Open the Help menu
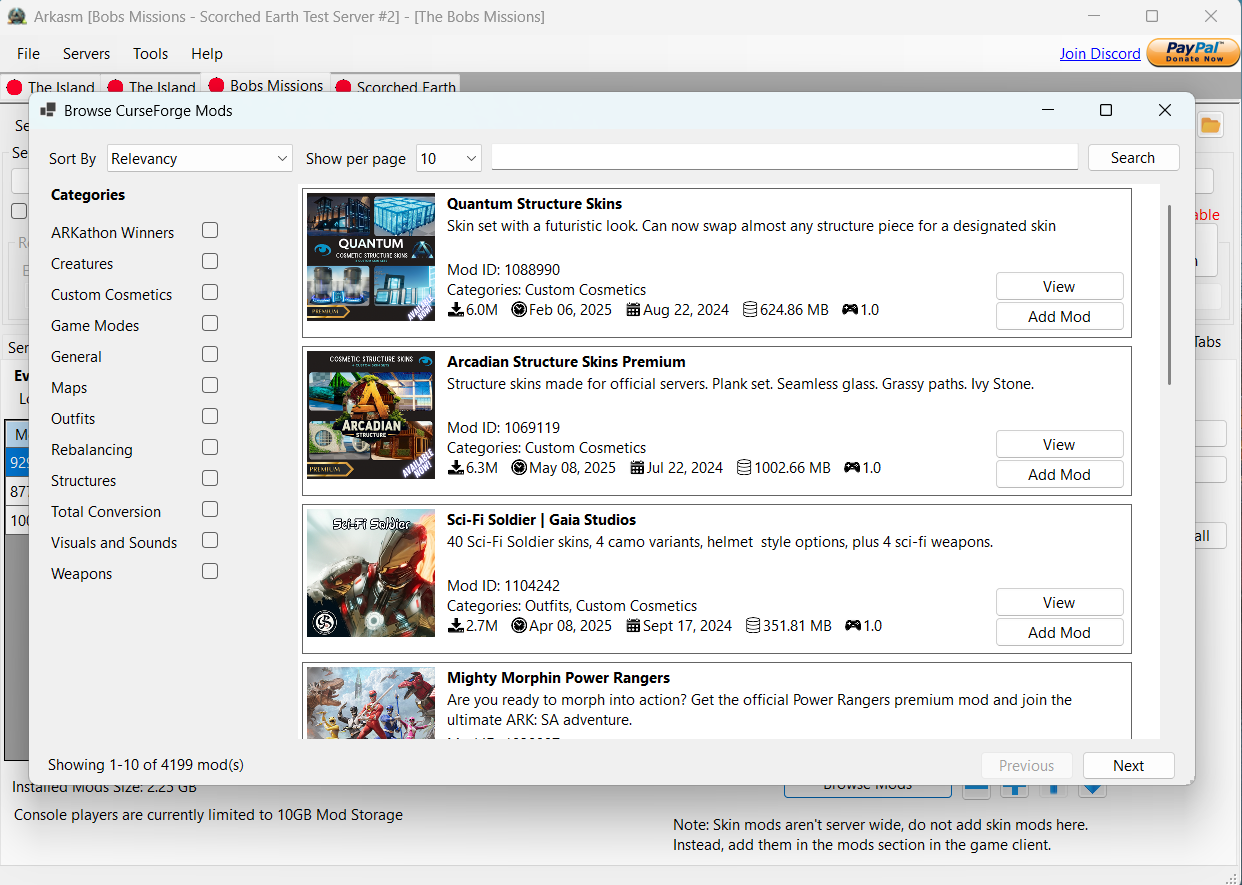 [x=207, y=54]
